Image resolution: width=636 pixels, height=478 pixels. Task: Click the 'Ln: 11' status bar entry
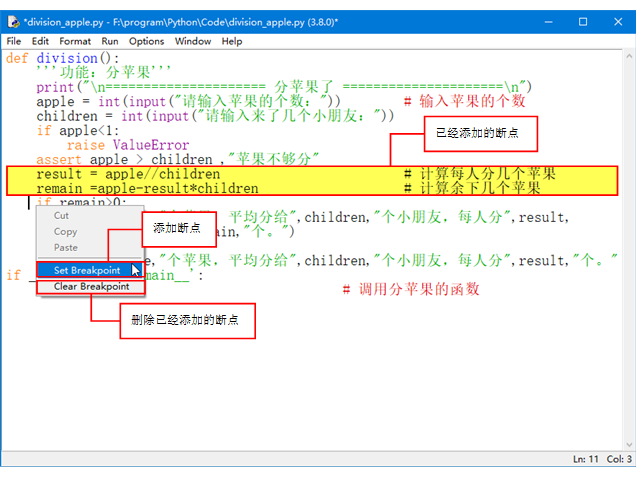click(585, 459)
